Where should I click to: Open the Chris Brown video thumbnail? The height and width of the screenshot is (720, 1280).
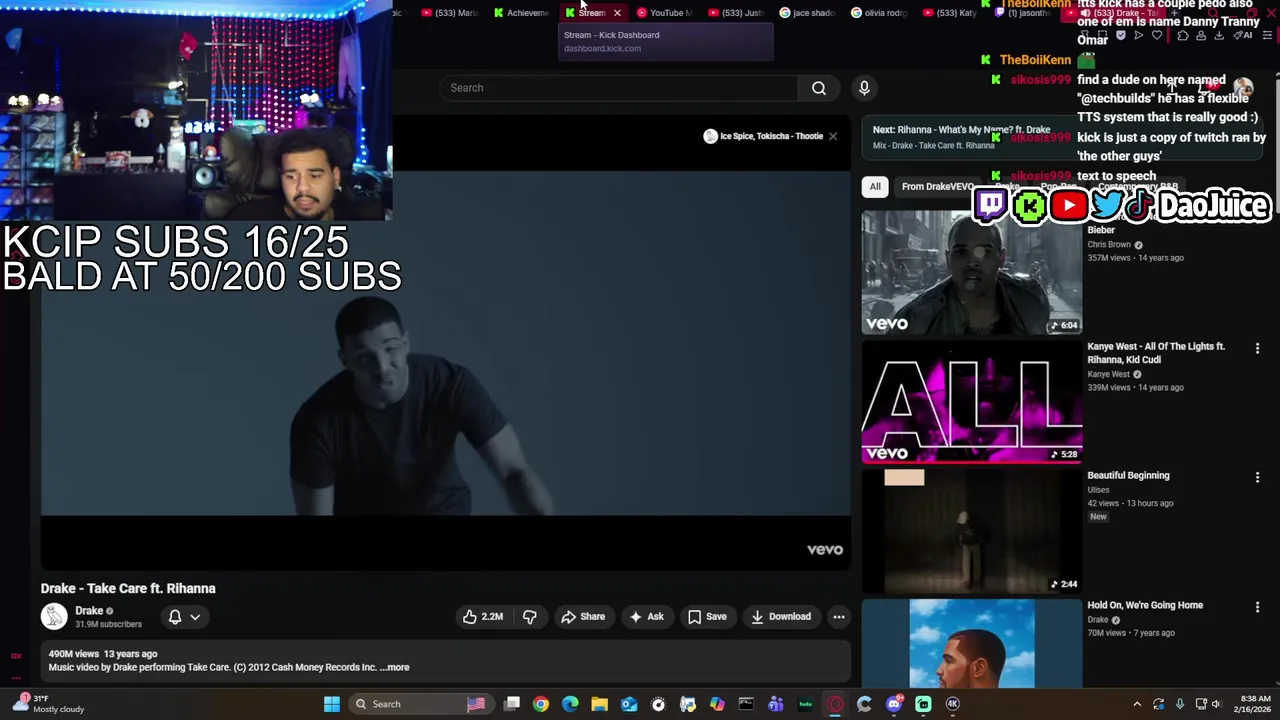point(971,272)
